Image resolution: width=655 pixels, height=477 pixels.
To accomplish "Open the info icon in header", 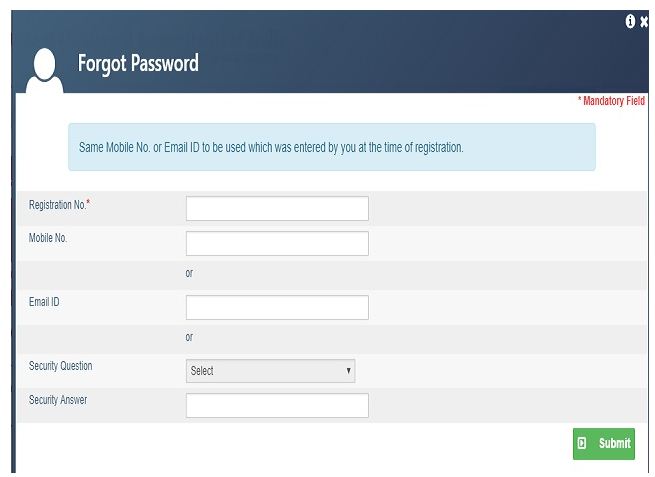I will click(630, 21).
